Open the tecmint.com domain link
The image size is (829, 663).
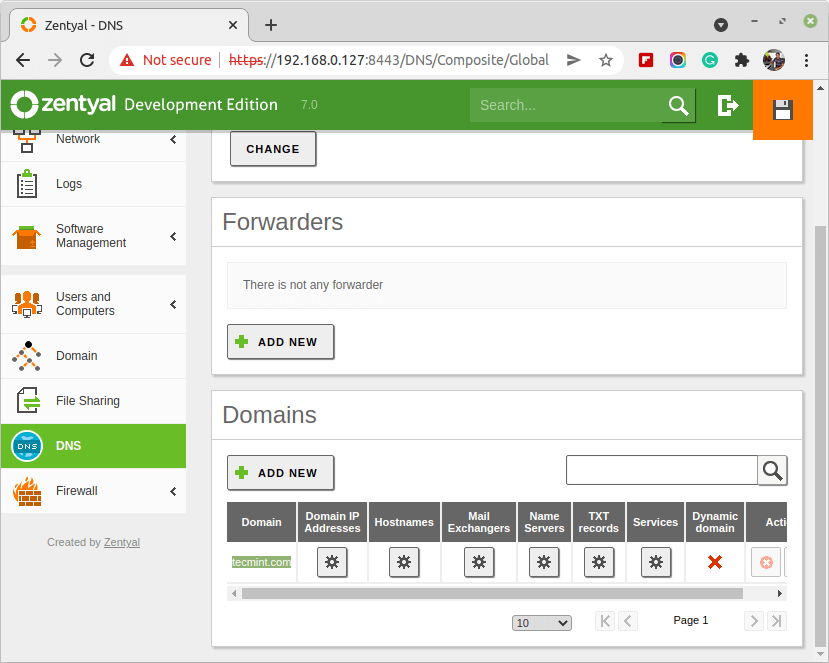click(261, 562)
